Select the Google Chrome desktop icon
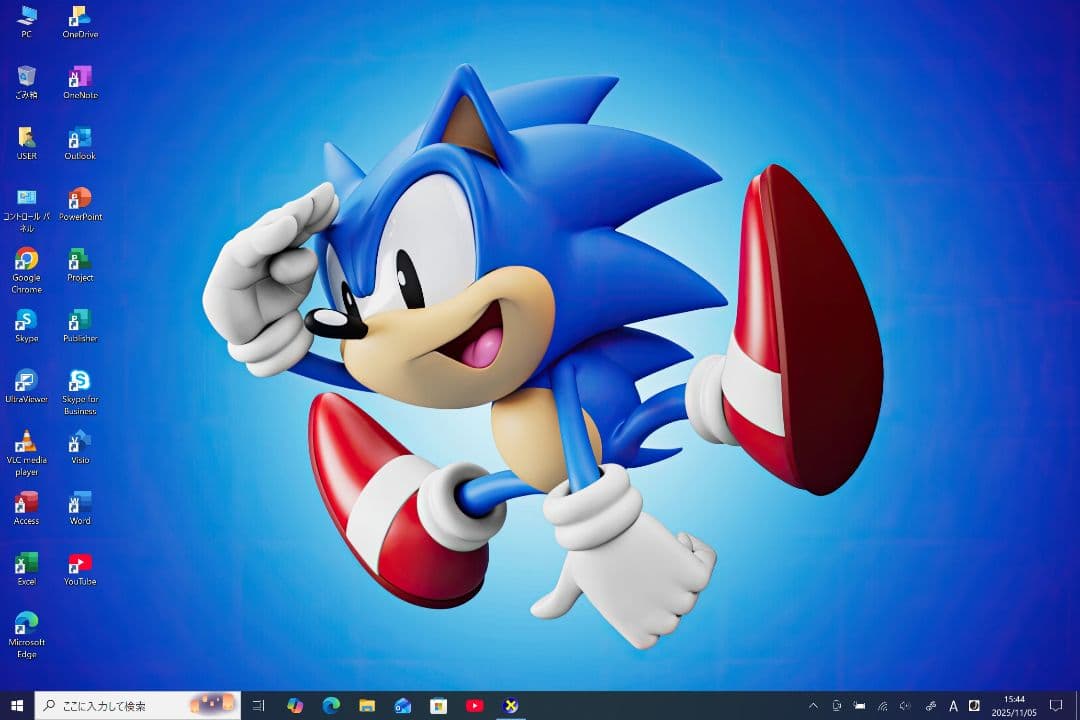1080x720 pixels. click(x=27, y=260)
